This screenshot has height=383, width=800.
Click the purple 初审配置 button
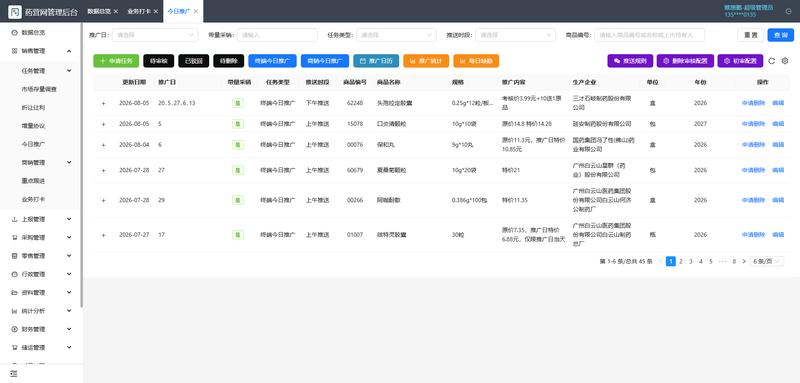pos(740,61)
